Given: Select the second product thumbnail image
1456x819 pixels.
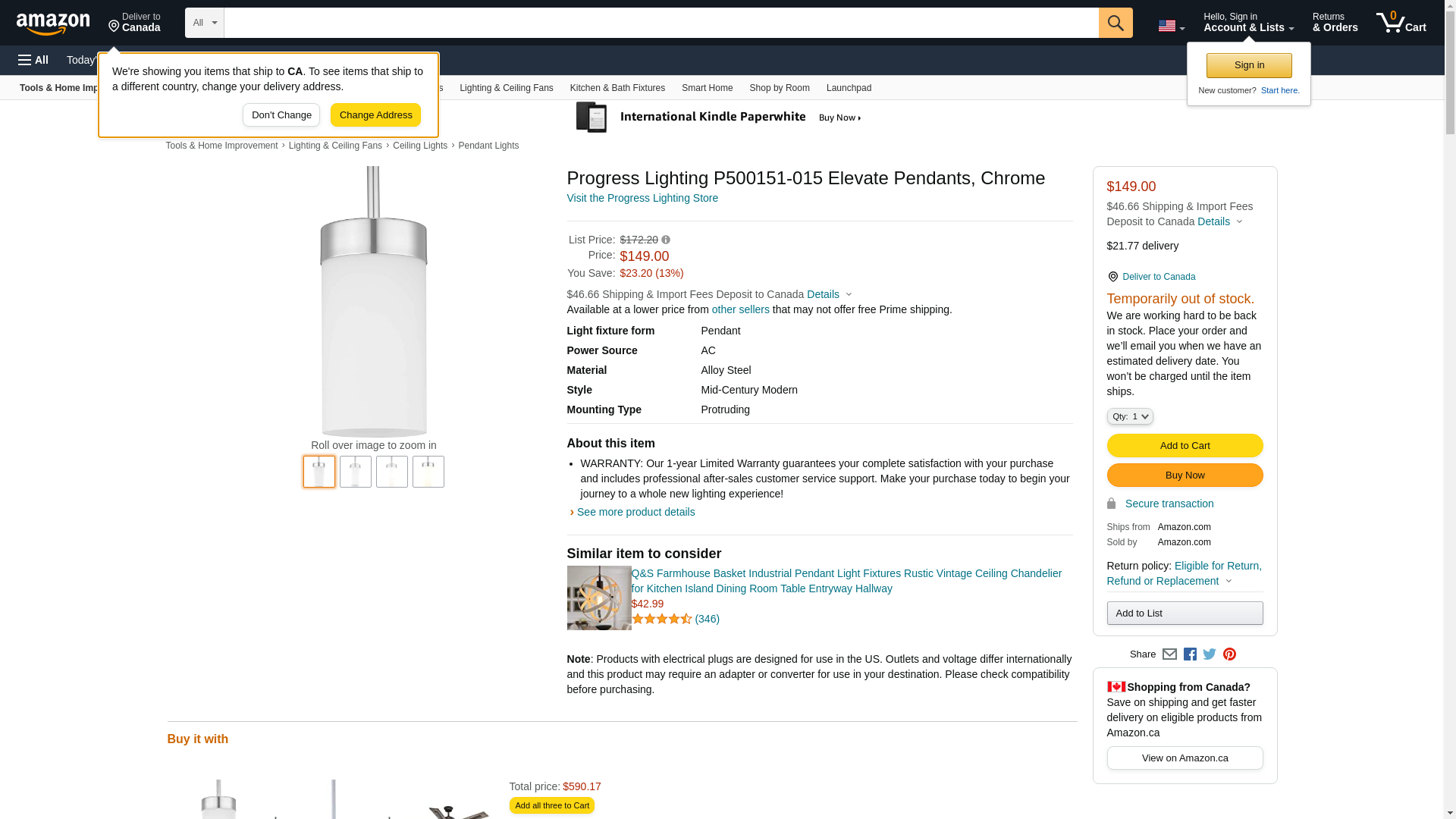Looking at the screenshot, I should (356, 472).
